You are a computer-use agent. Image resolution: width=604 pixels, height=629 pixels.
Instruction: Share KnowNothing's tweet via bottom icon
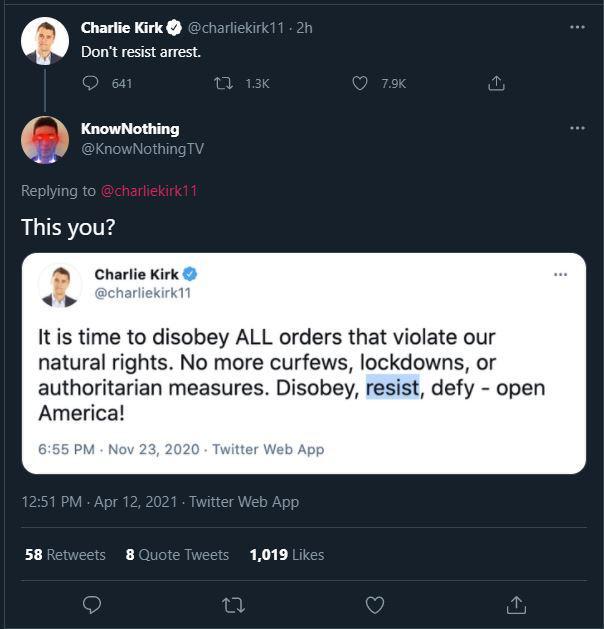[x=516, y=604]
